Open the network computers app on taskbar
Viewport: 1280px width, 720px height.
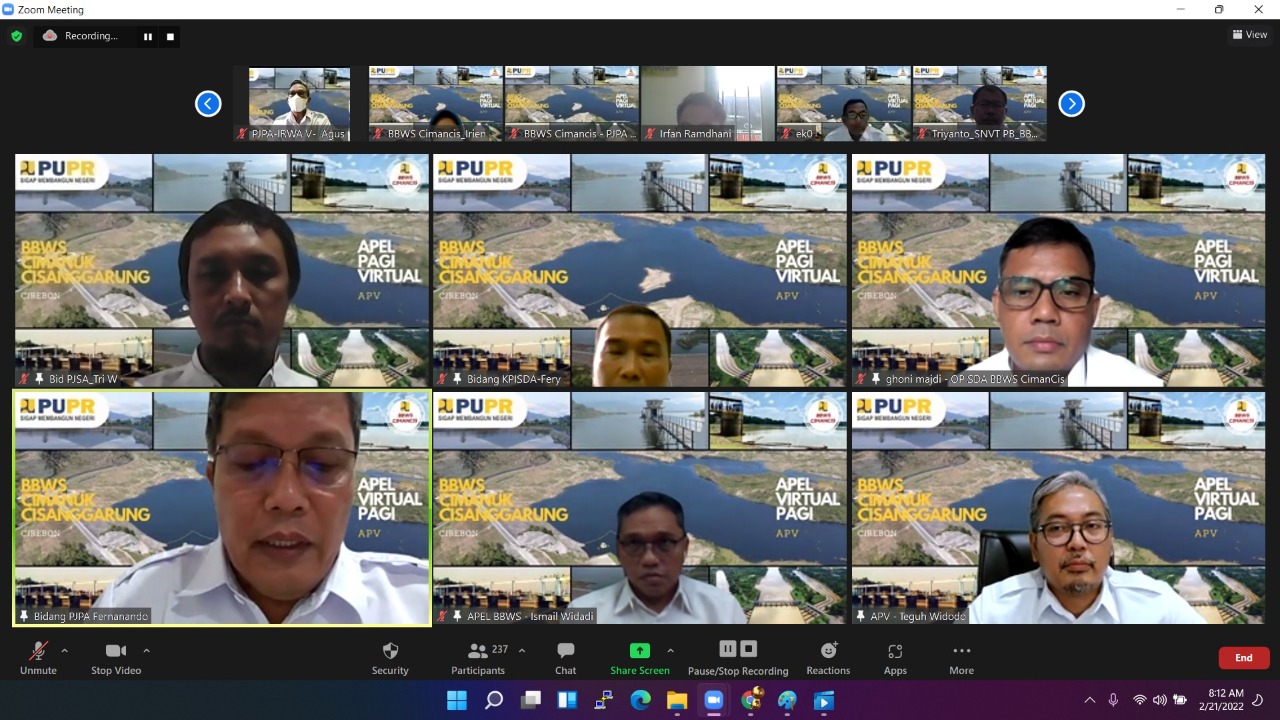coord(604,700)
